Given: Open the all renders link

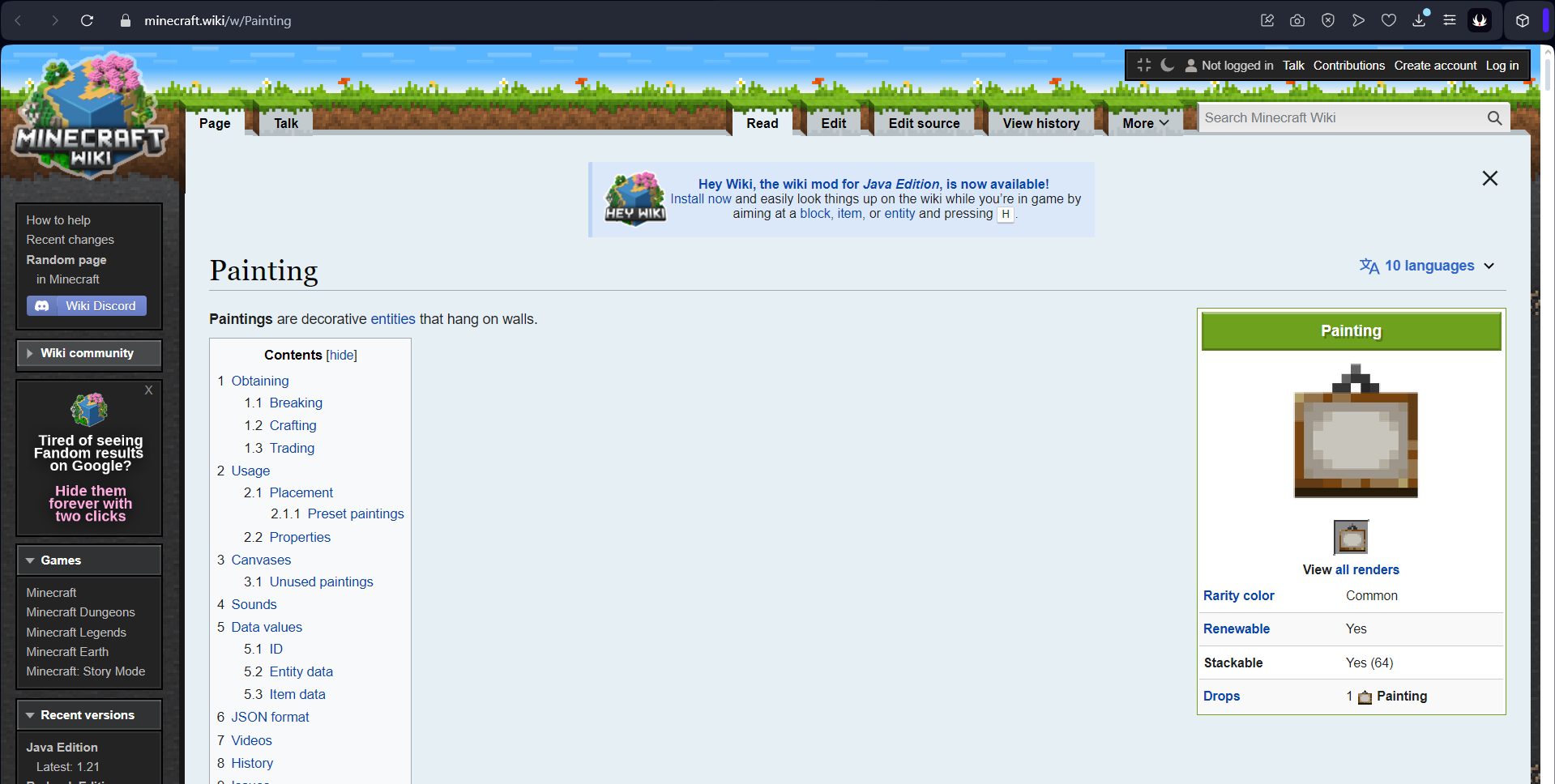Looking at the screenshot, I should pos(1367,569).
